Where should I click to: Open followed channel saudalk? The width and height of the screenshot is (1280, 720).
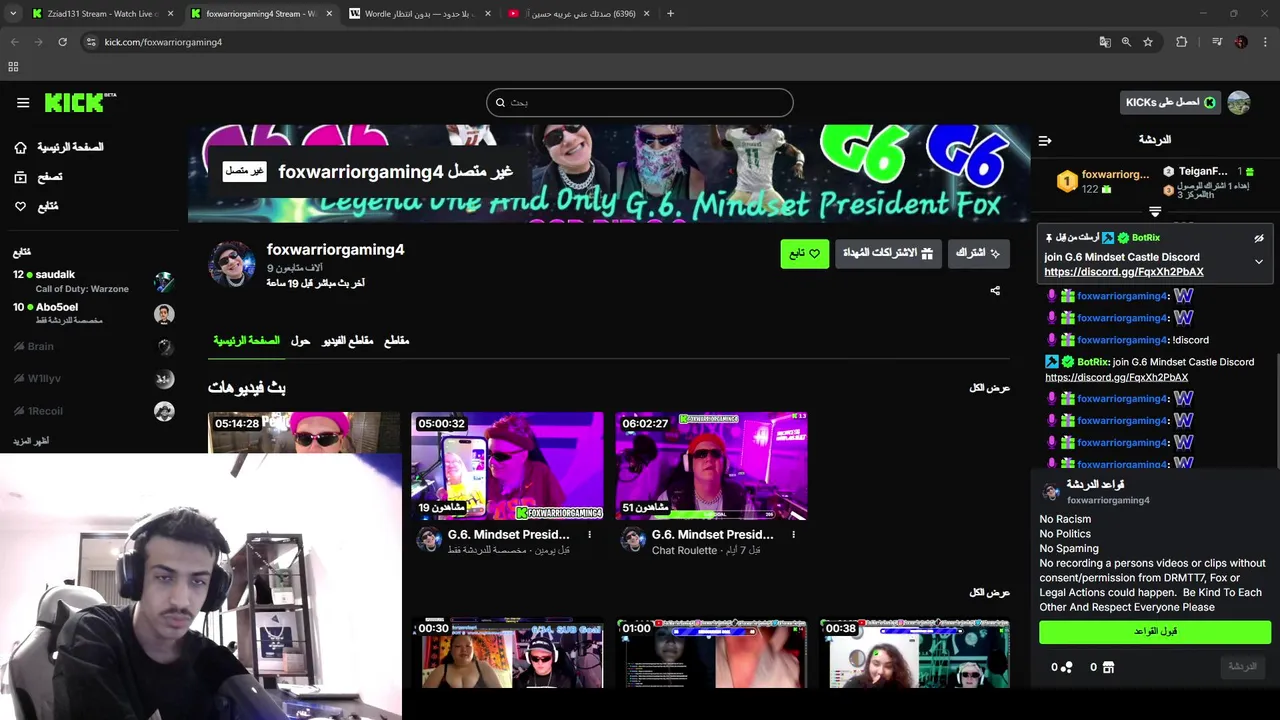pos(94,281)
